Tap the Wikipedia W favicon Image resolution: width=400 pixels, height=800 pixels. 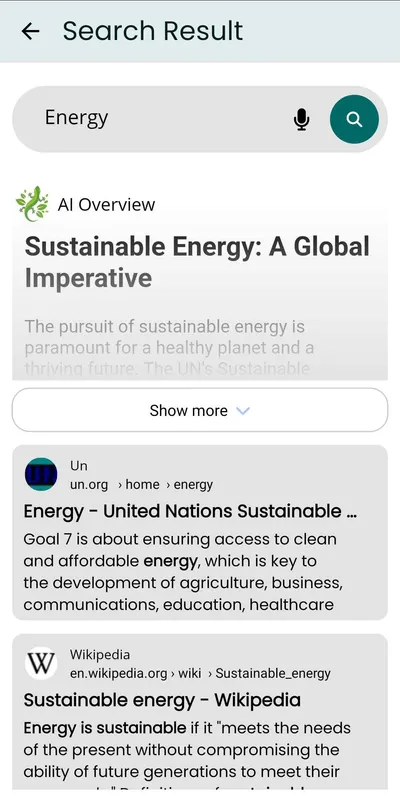(41, 663)
